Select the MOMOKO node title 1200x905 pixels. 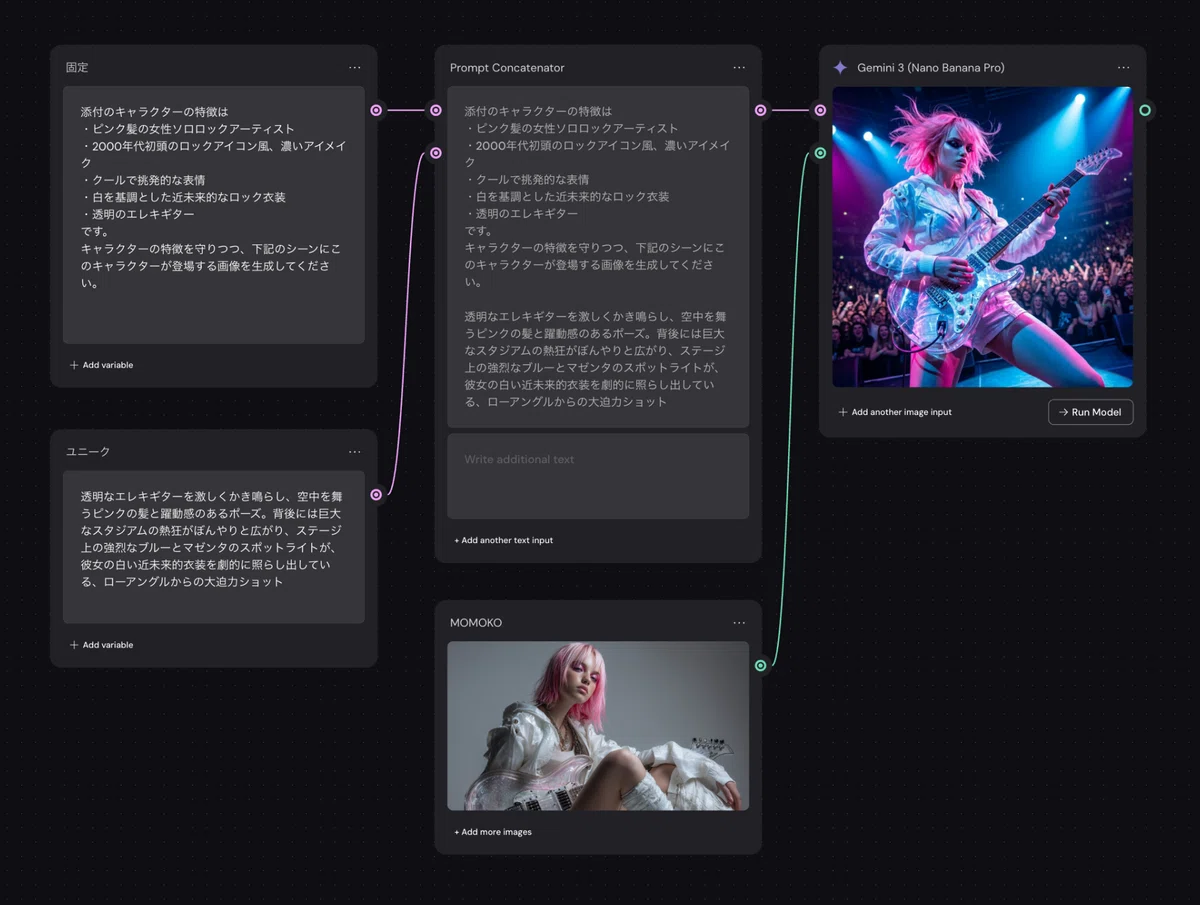[x=476, y=623]
